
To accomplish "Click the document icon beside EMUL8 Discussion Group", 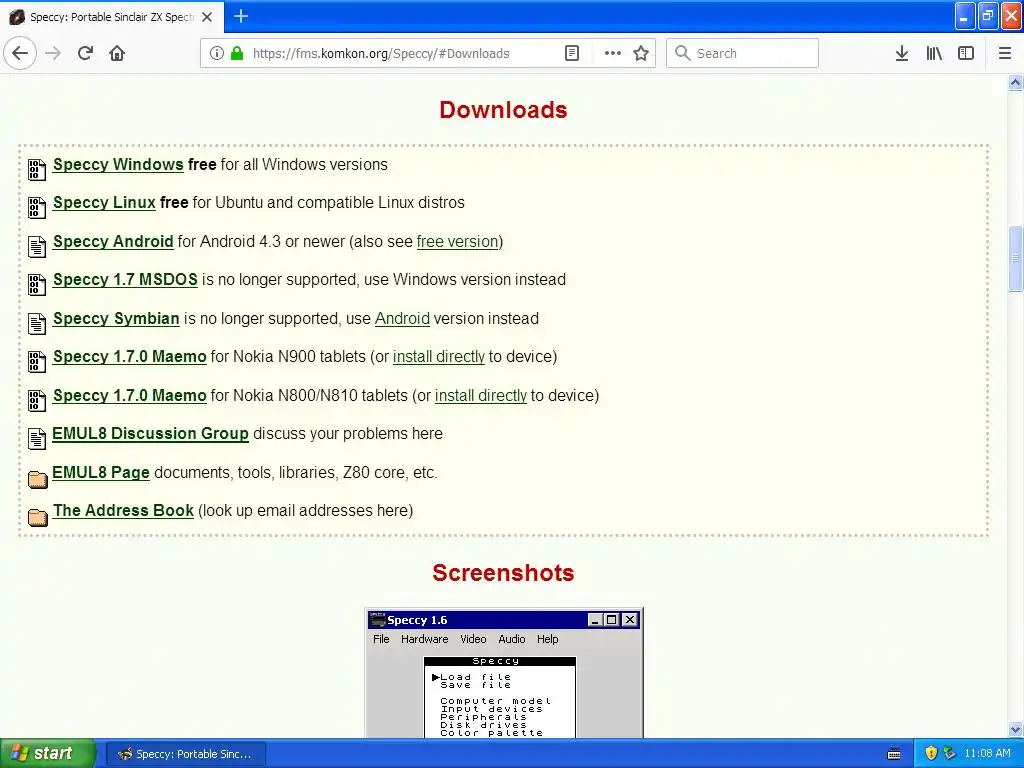I will [x=37, y=438].
